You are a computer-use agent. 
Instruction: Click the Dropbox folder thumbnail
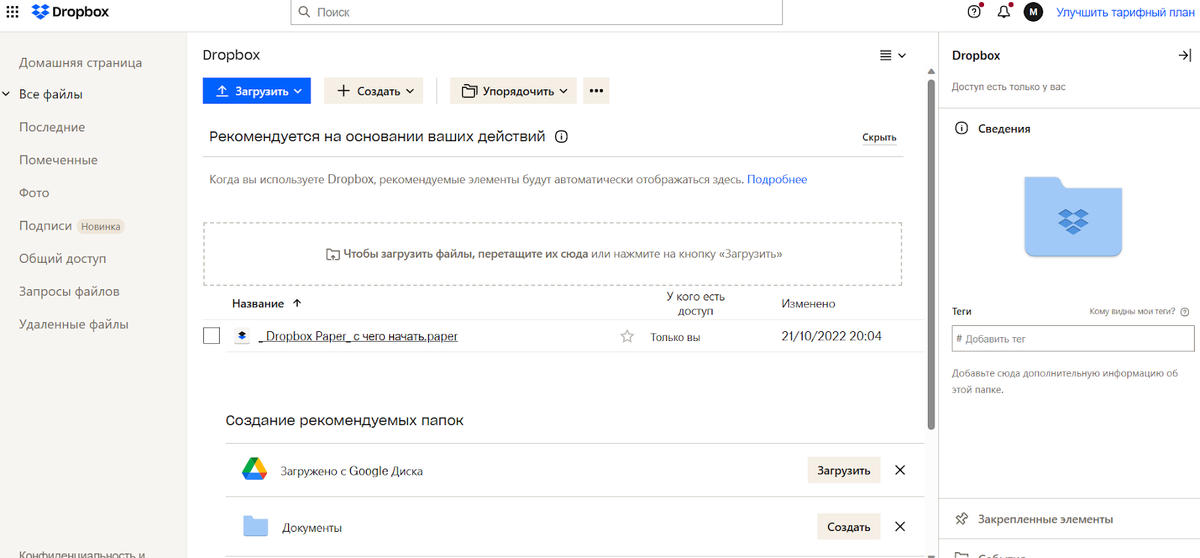[1073, 215]
